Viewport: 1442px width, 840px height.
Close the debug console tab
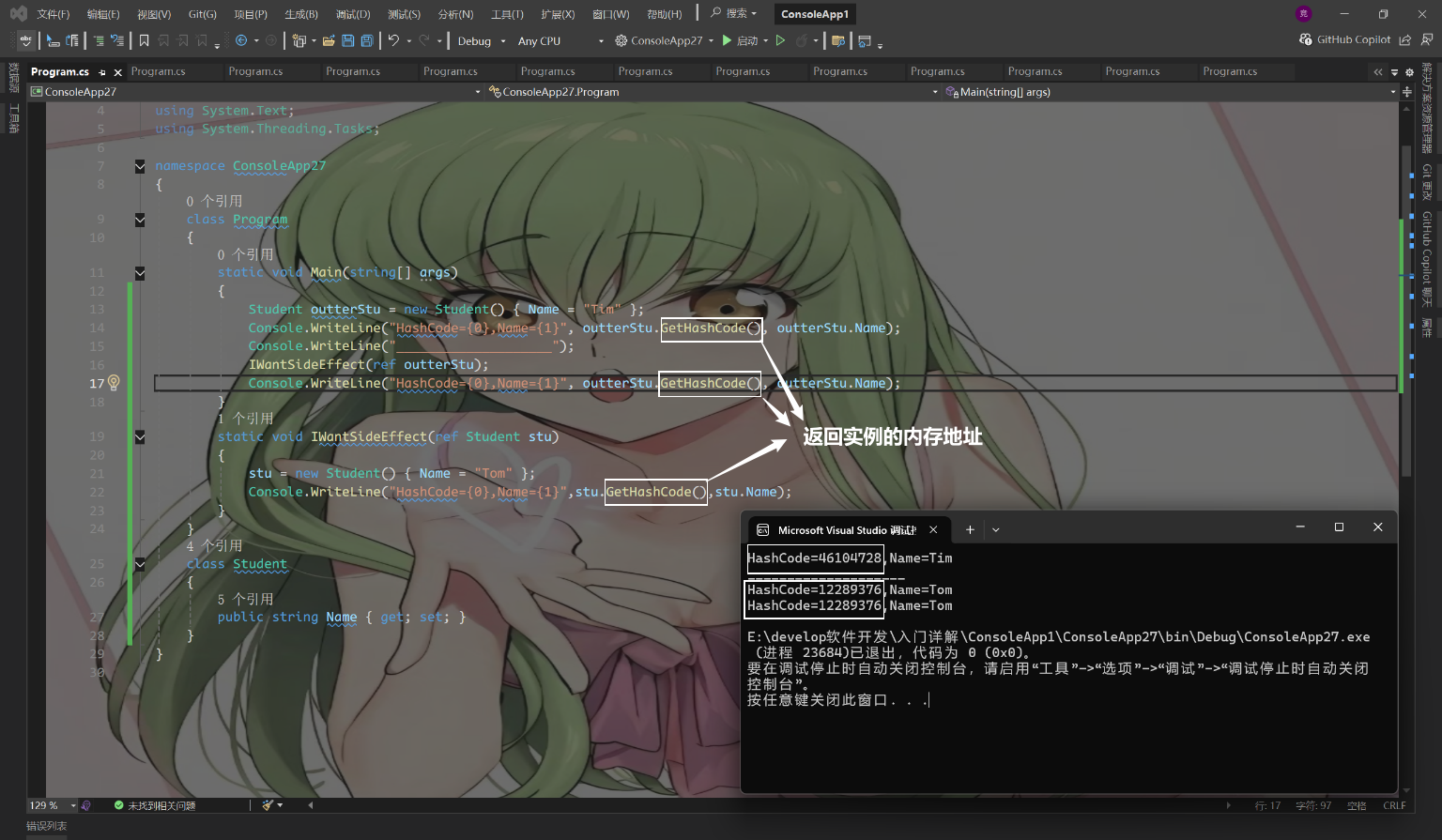coord(933,529)
